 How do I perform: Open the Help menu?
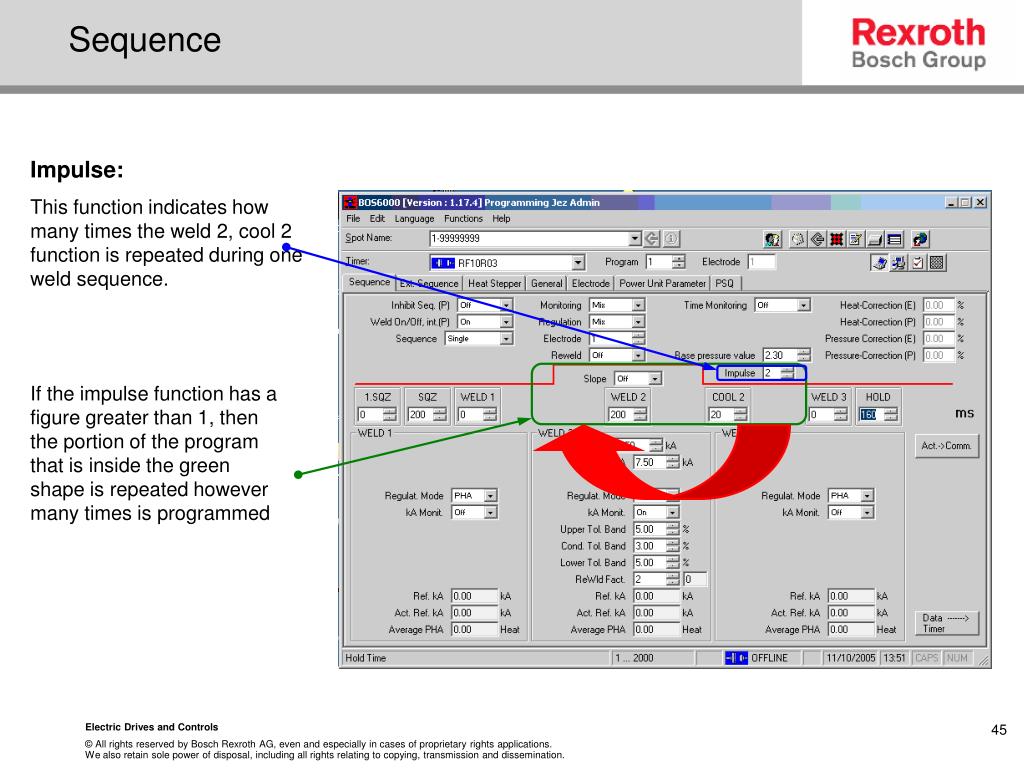502,219
